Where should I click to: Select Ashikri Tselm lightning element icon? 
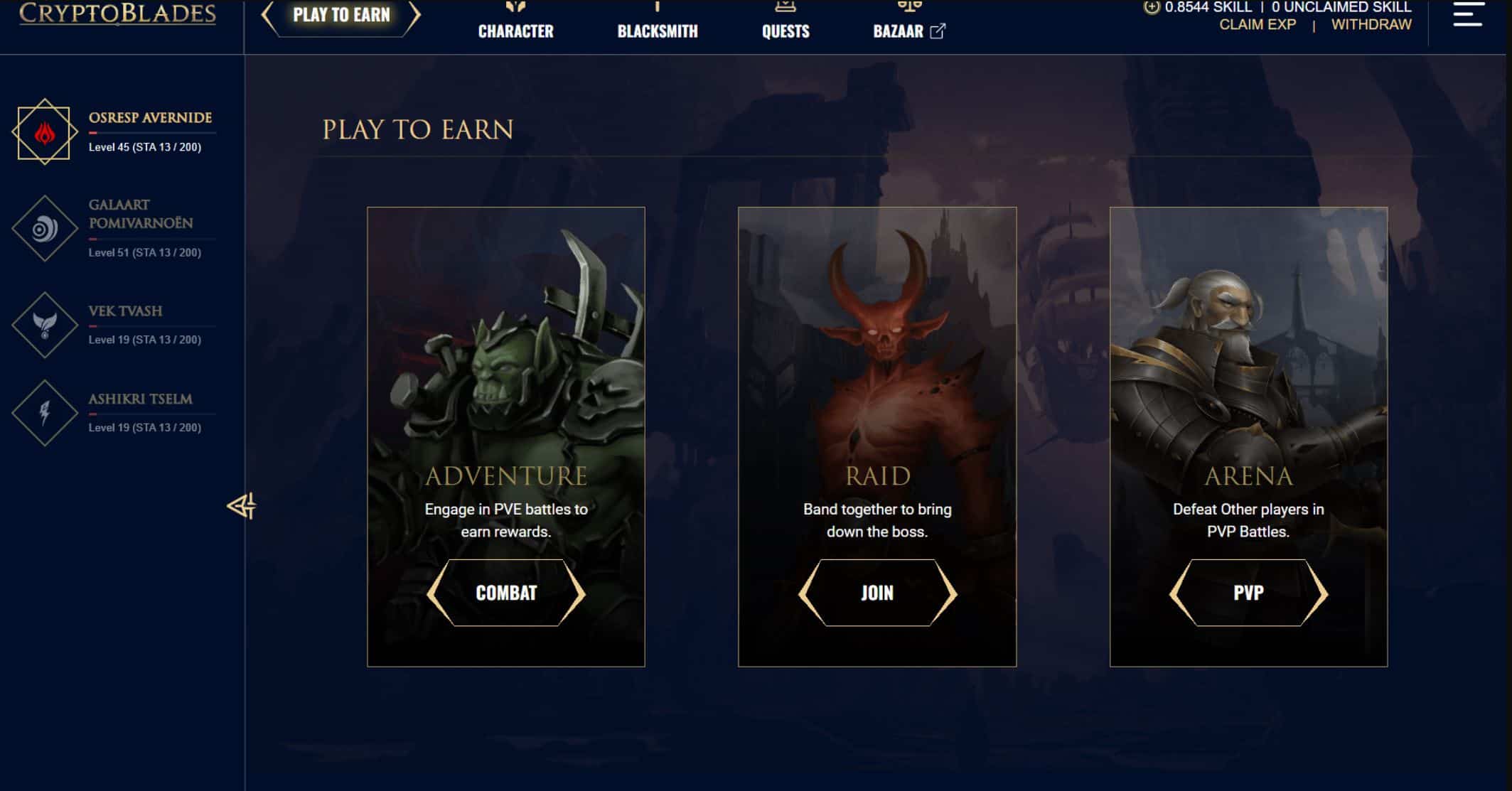point(44,413)
